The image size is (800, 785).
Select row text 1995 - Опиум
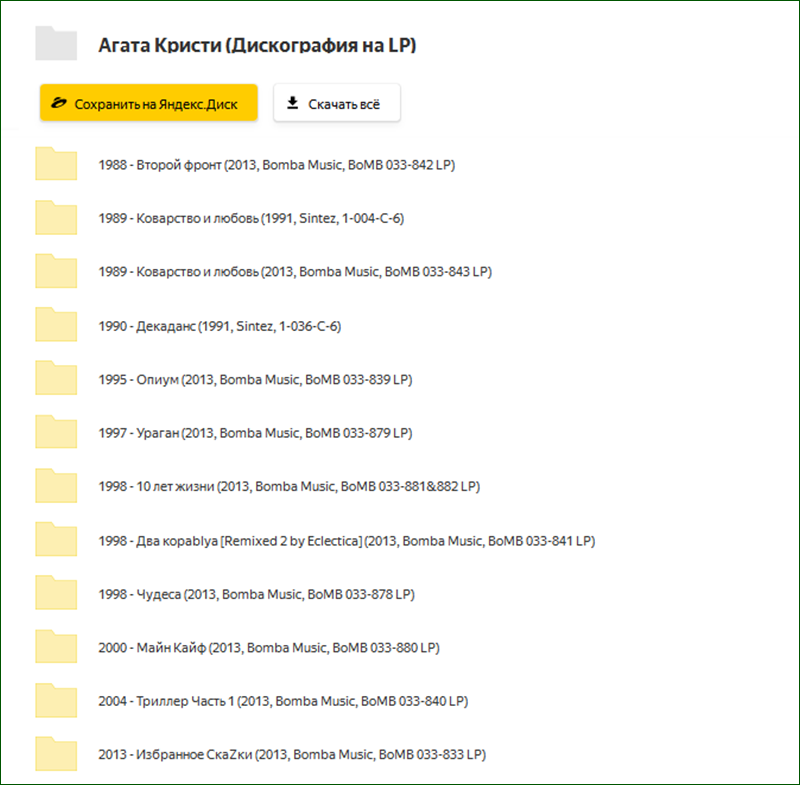click(x=255, y=380)
